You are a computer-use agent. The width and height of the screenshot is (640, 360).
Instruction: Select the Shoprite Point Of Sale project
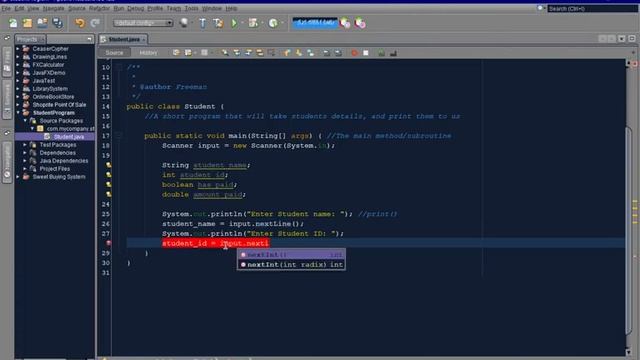59,105
